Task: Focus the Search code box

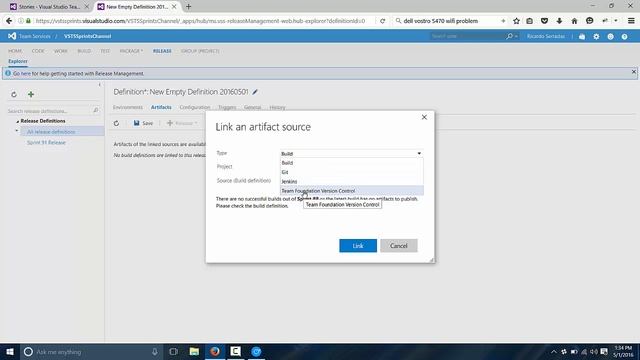Action: (467, 36)
